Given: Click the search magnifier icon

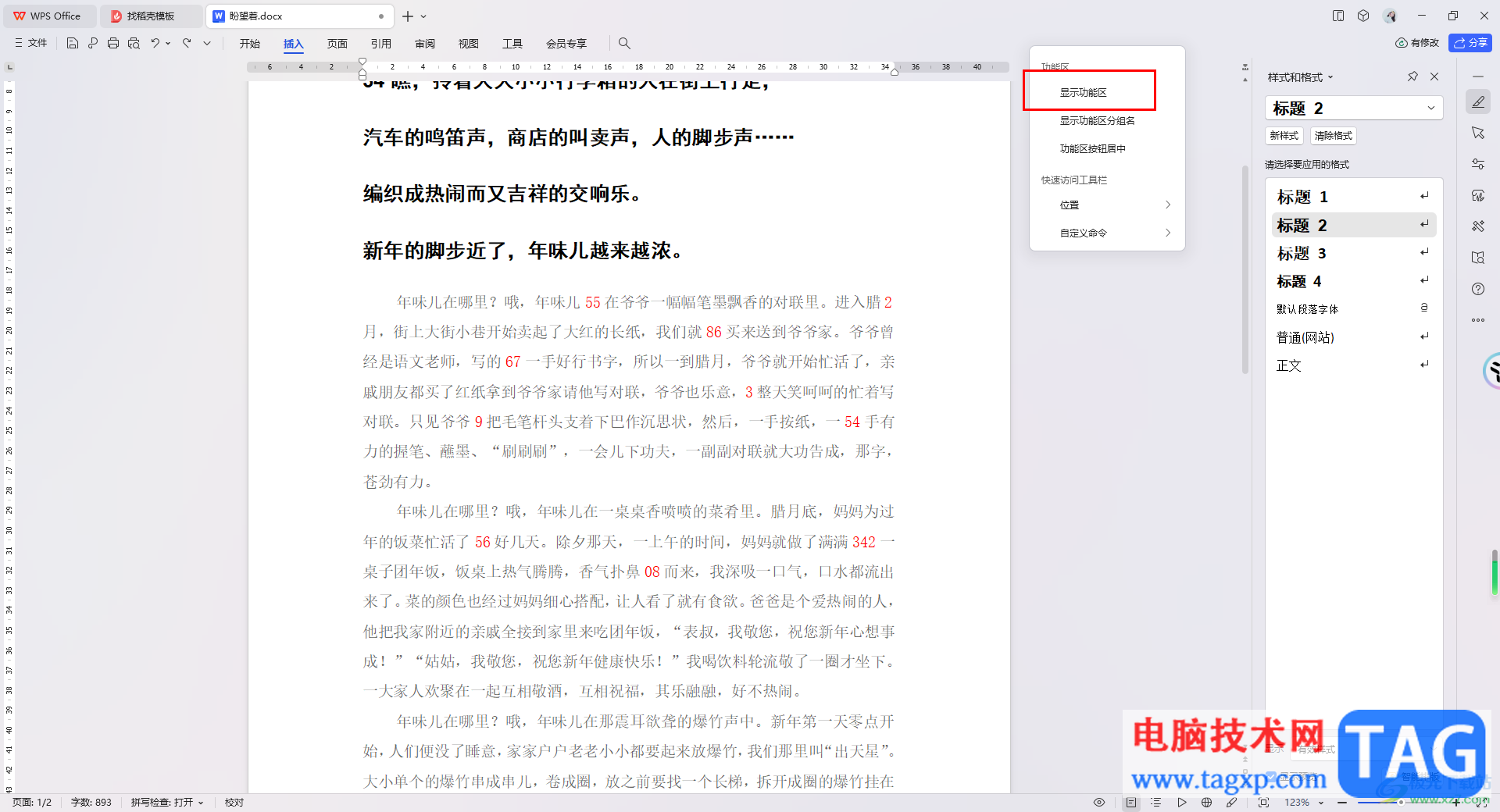Looking at the screenshot, I should [x=624, y=44].
